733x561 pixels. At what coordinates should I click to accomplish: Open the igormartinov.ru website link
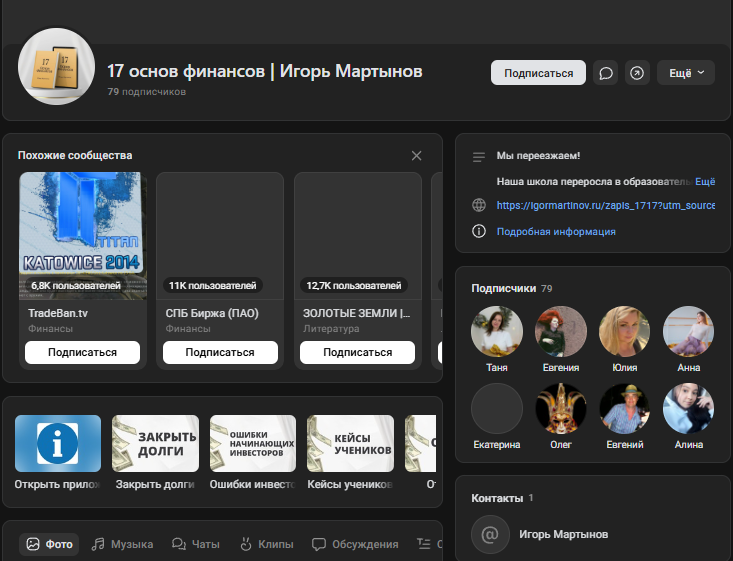tap(605, 205)
